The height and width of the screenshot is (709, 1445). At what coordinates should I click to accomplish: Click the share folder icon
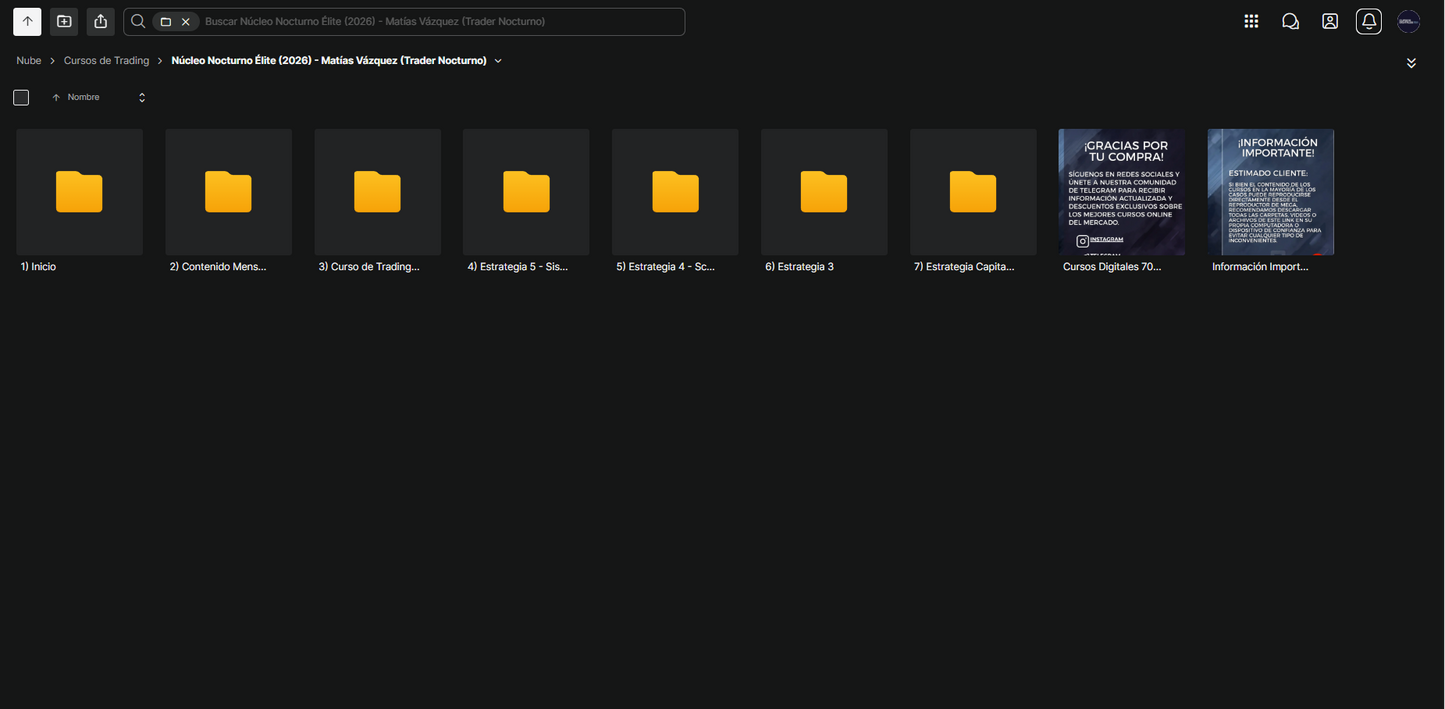(x=100, y=21)
